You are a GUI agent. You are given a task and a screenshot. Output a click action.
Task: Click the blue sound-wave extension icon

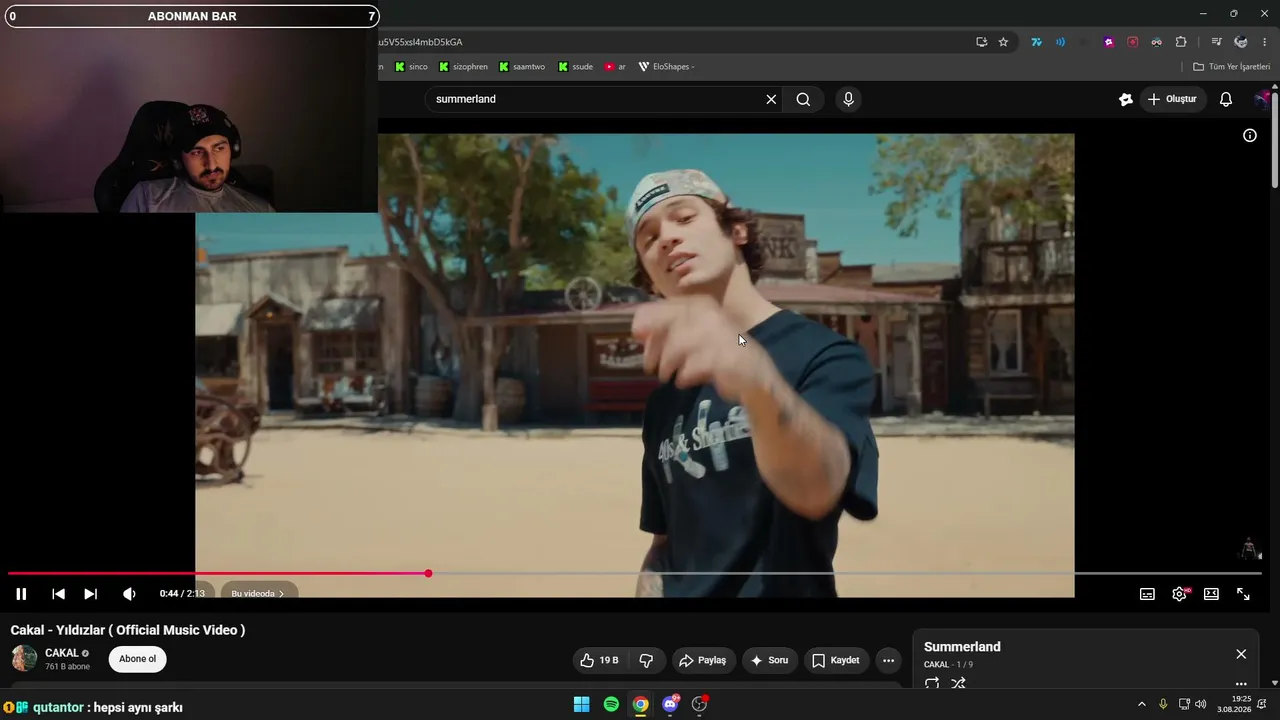1060,42
